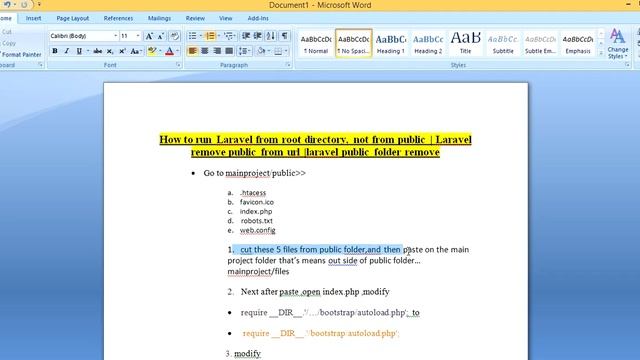This screenshot has width=640, height=360.
Task: Apply Heading 2 style
Action: pyautogui.click(x=428, y=43)
